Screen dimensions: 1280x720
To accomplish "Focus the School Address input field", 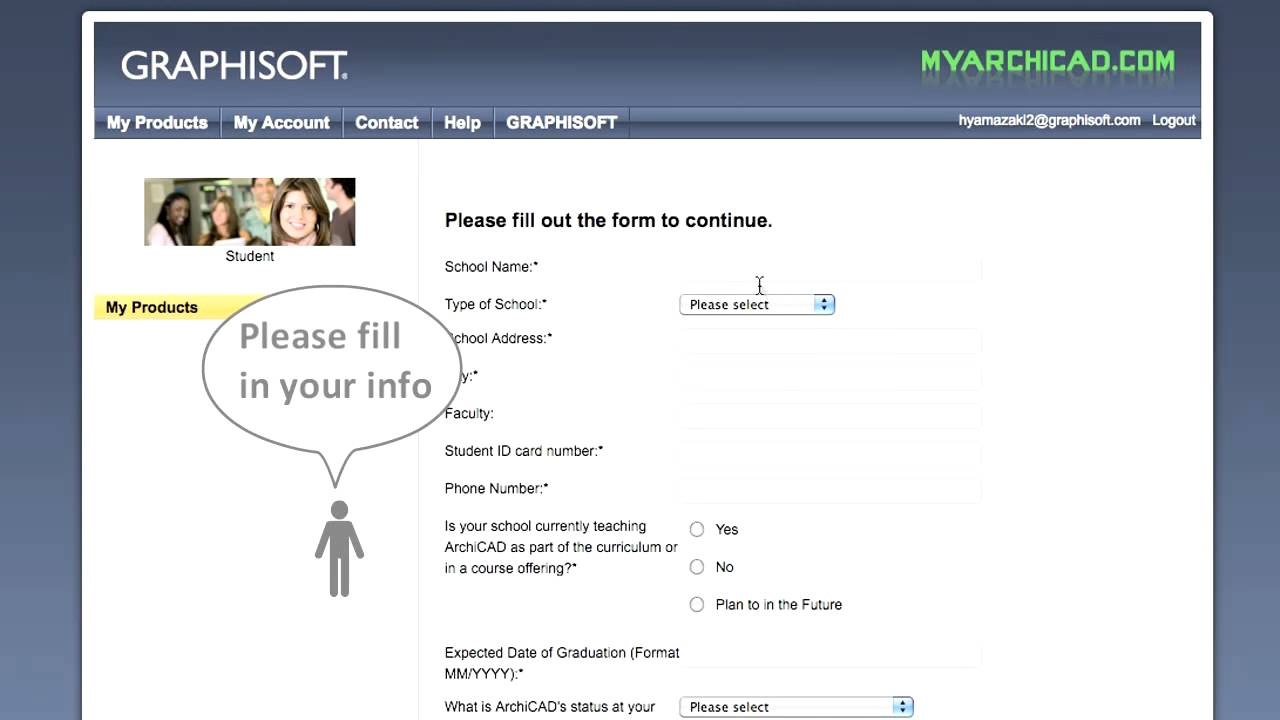I will click(830, 341).
